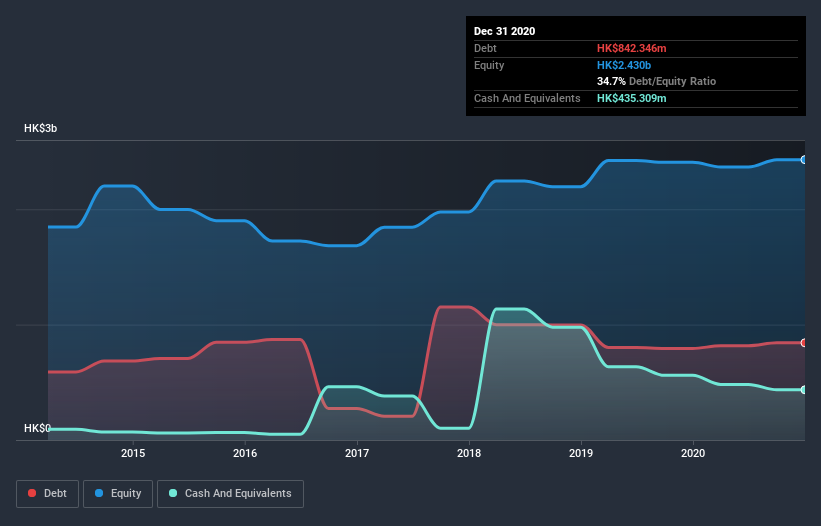Select the Equity line end marker

click(x=804, y=160)
